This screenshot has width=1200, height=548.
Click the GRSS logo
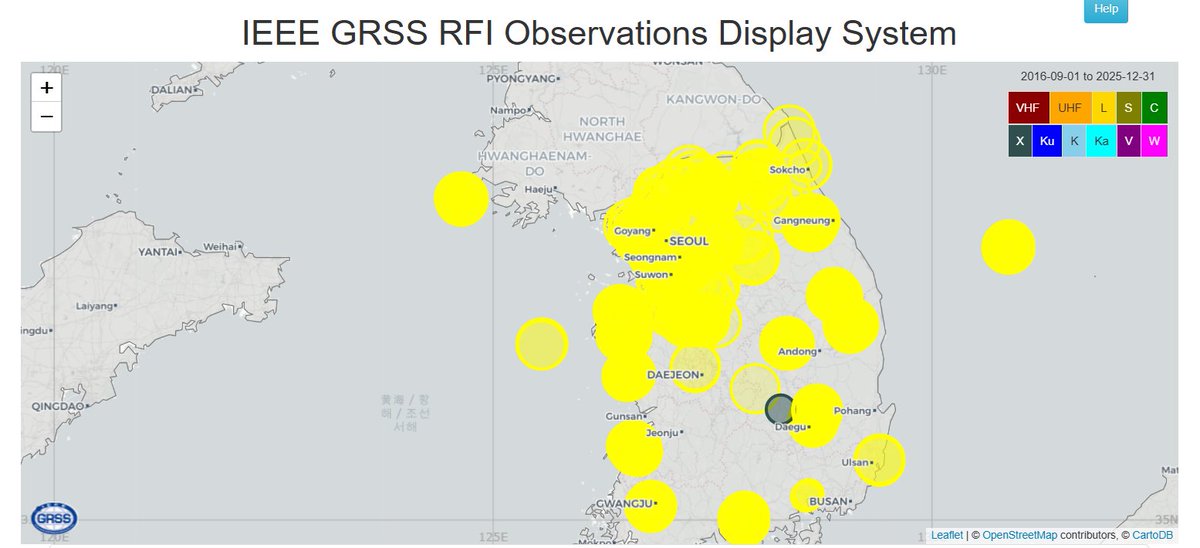55,518
